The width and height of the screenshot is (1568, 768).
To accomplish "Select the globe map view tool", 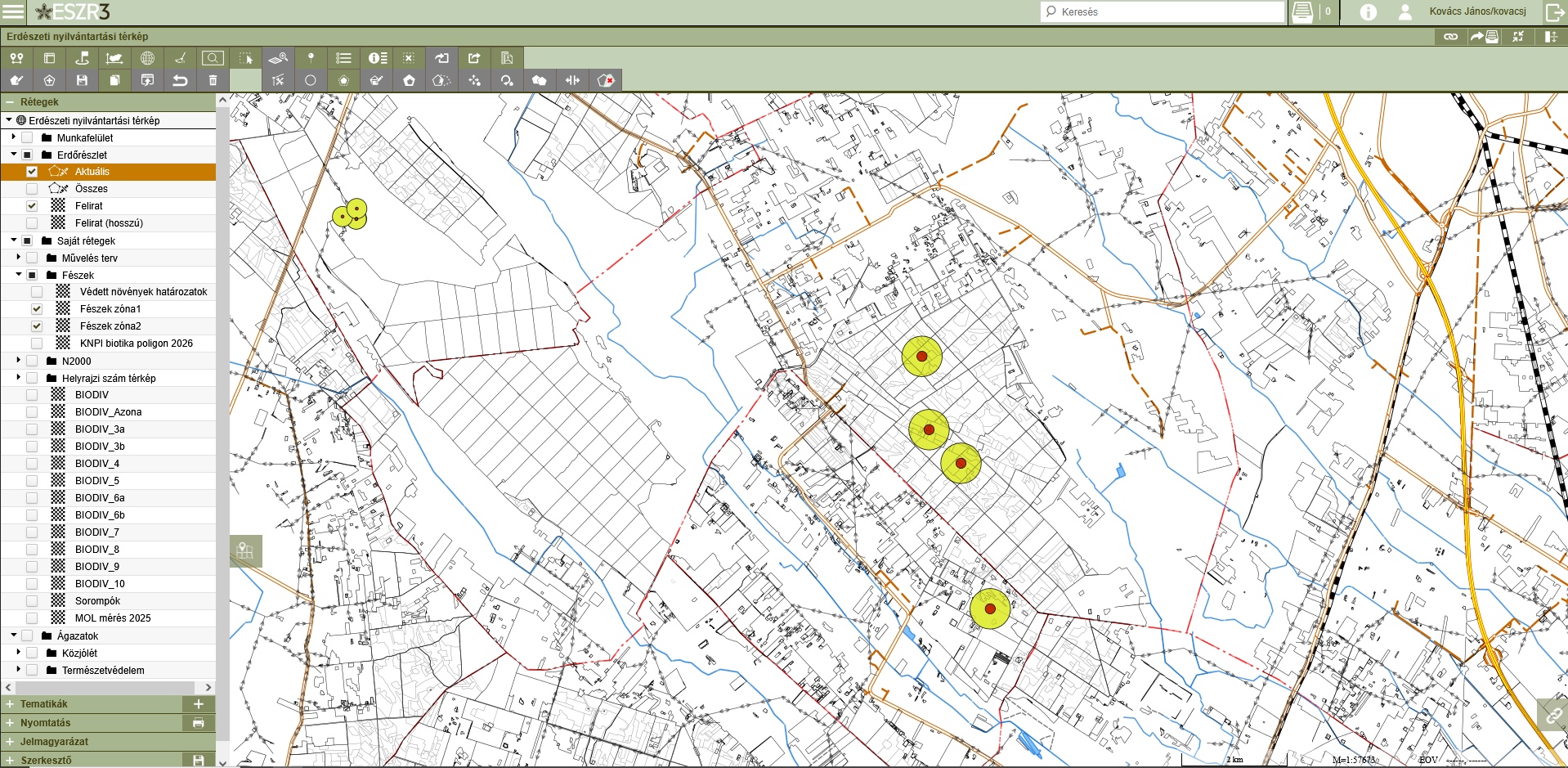I will point(147,58).
